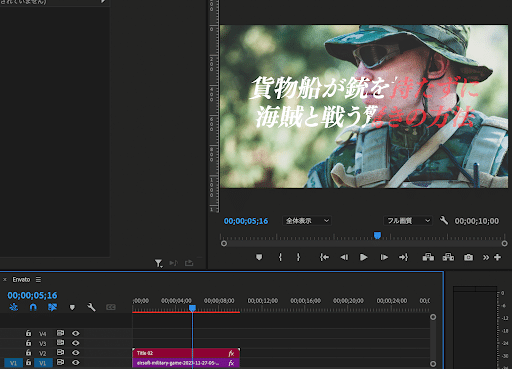Toggle sync lock on V2
Screen dimensions: 512x369
point(60,352)
